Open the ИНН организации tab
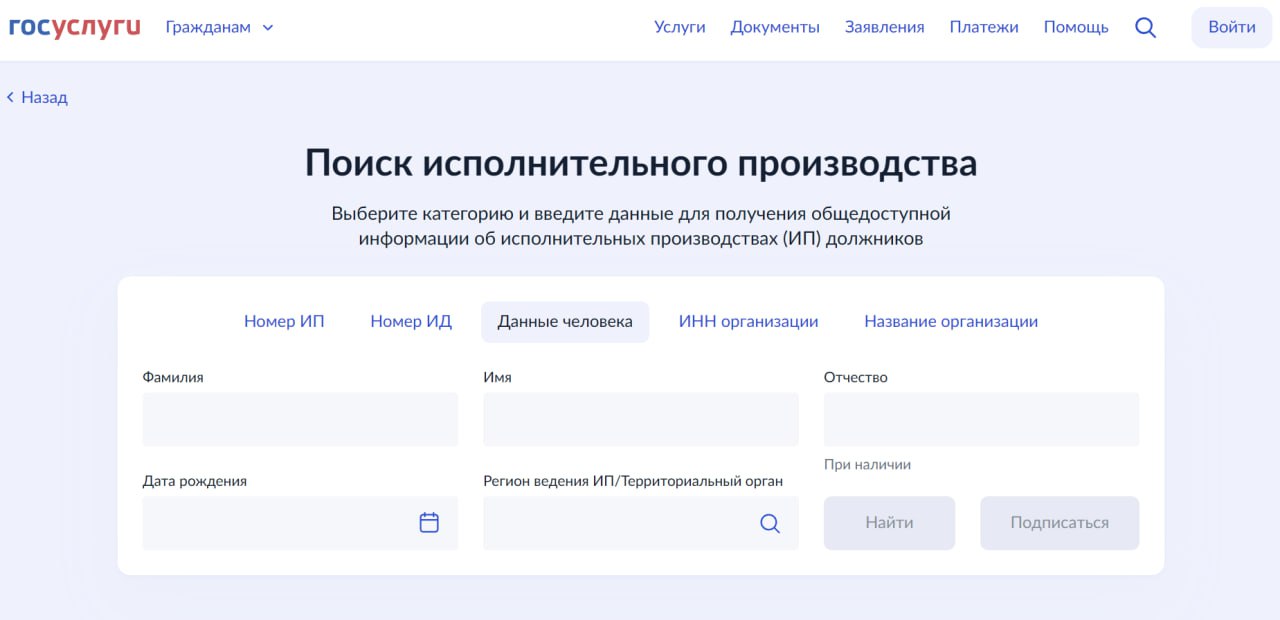1280x620 pixels. tap(748, 321)
